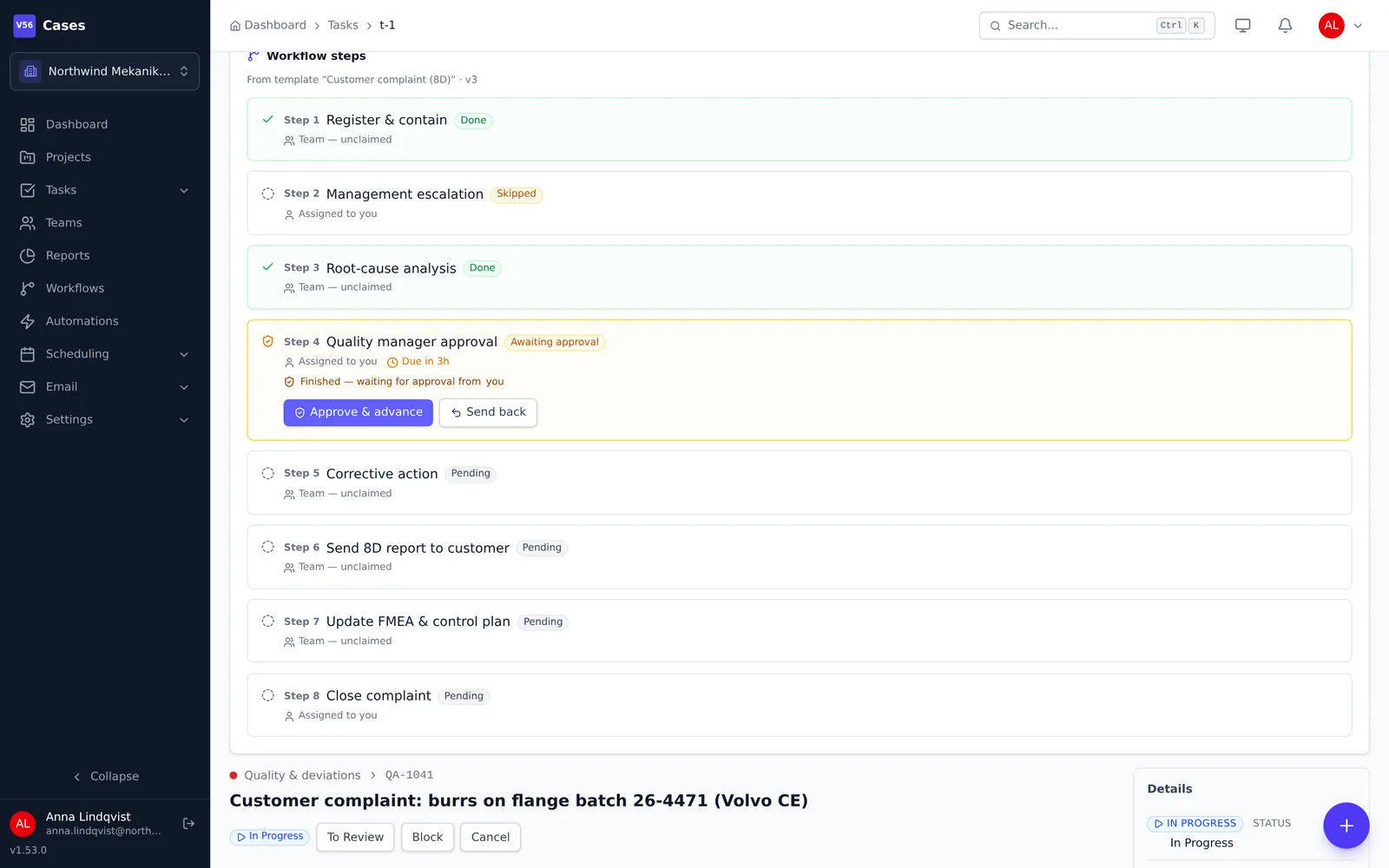The height and width of the screenshot is (868, 1389).
Task: Click the Block button
Action: tap(427, 837)
